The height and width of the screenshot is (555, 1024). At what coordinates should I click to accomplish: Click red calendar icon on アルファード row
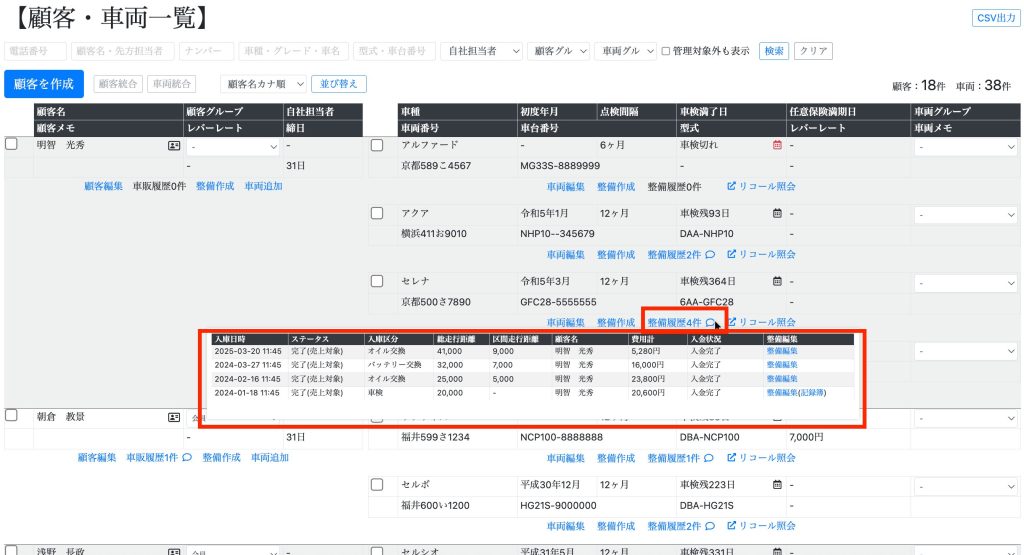[777, 145]
